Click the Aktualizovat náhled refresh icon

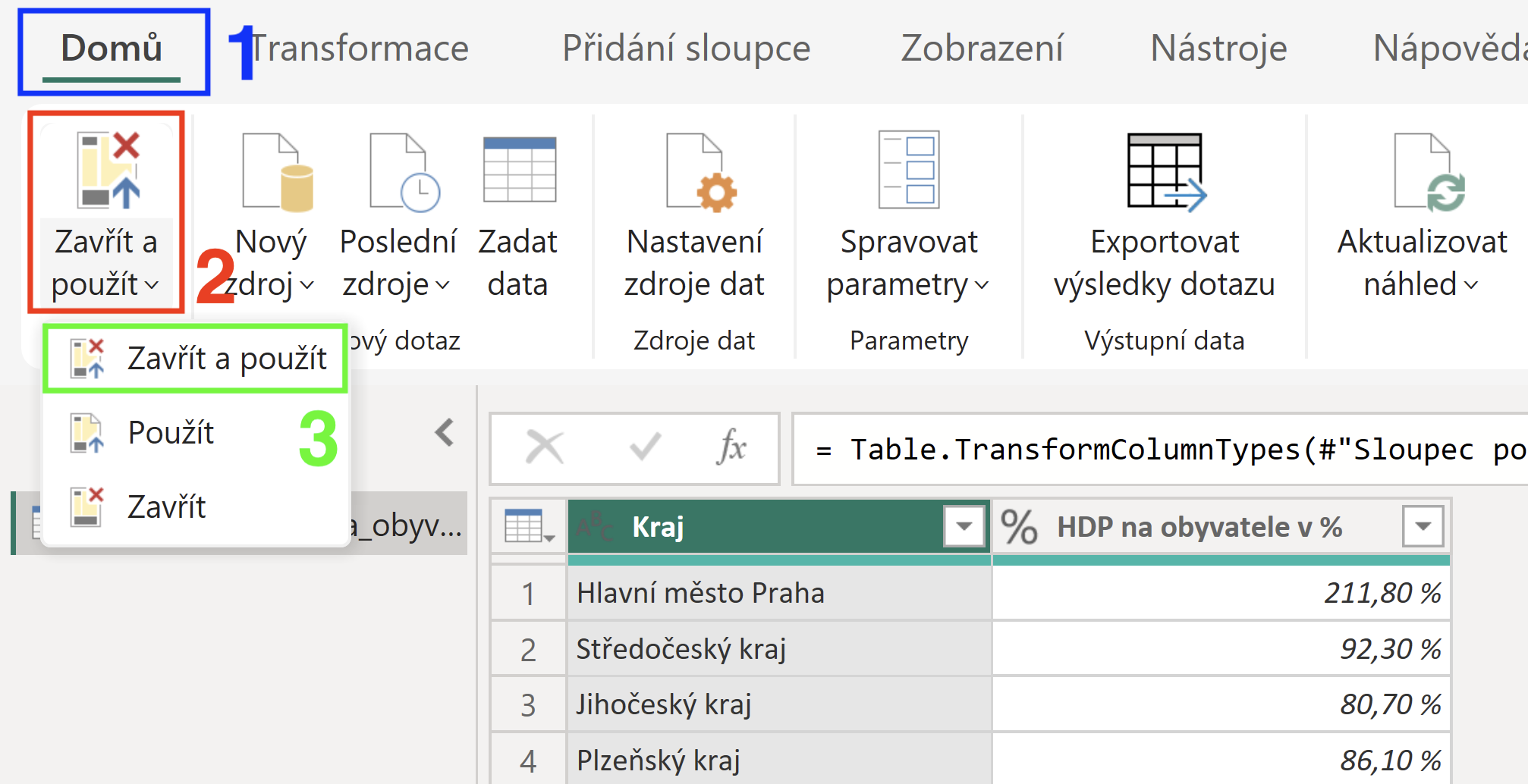[x=1429, y=171]
